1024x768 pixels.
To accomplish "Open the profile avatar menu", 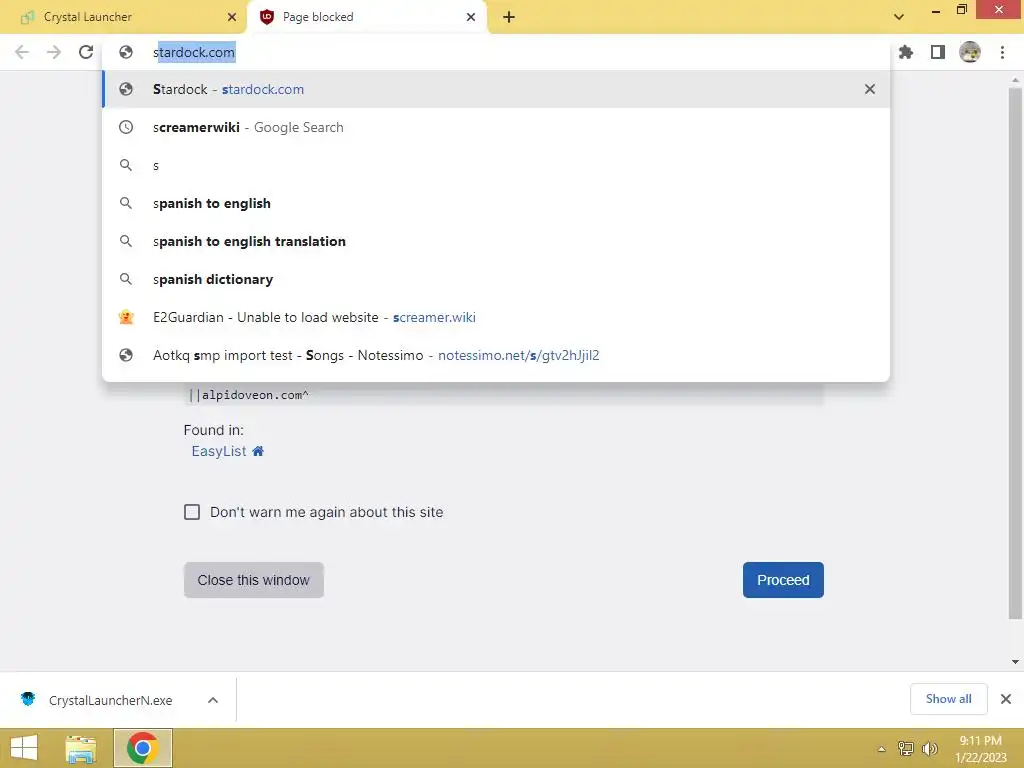I will [970, 52].
